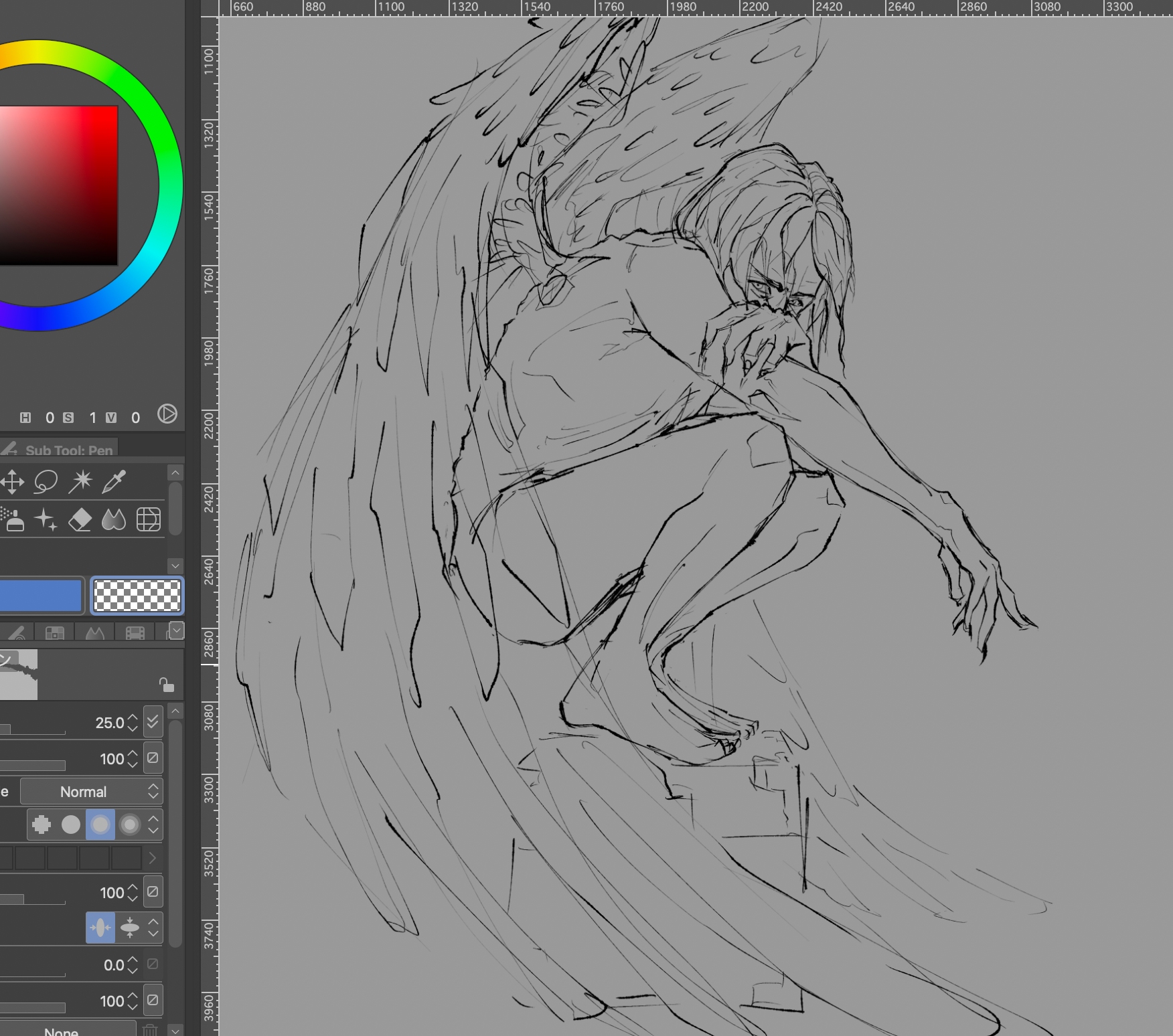The width and height of the screenshot is (1173, 1036).
Task: Click the Move layer arrows tool
Action: coord(12,481)
